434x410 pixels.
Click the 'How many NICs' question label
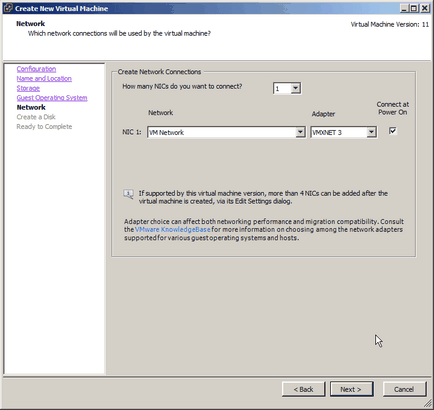click(182, 86)
